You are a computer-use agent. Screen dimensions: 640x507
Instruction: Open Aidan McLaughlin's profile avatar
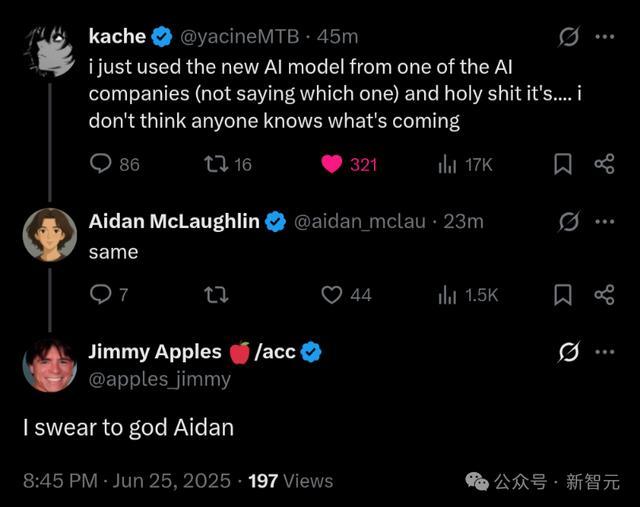[50, 235]
